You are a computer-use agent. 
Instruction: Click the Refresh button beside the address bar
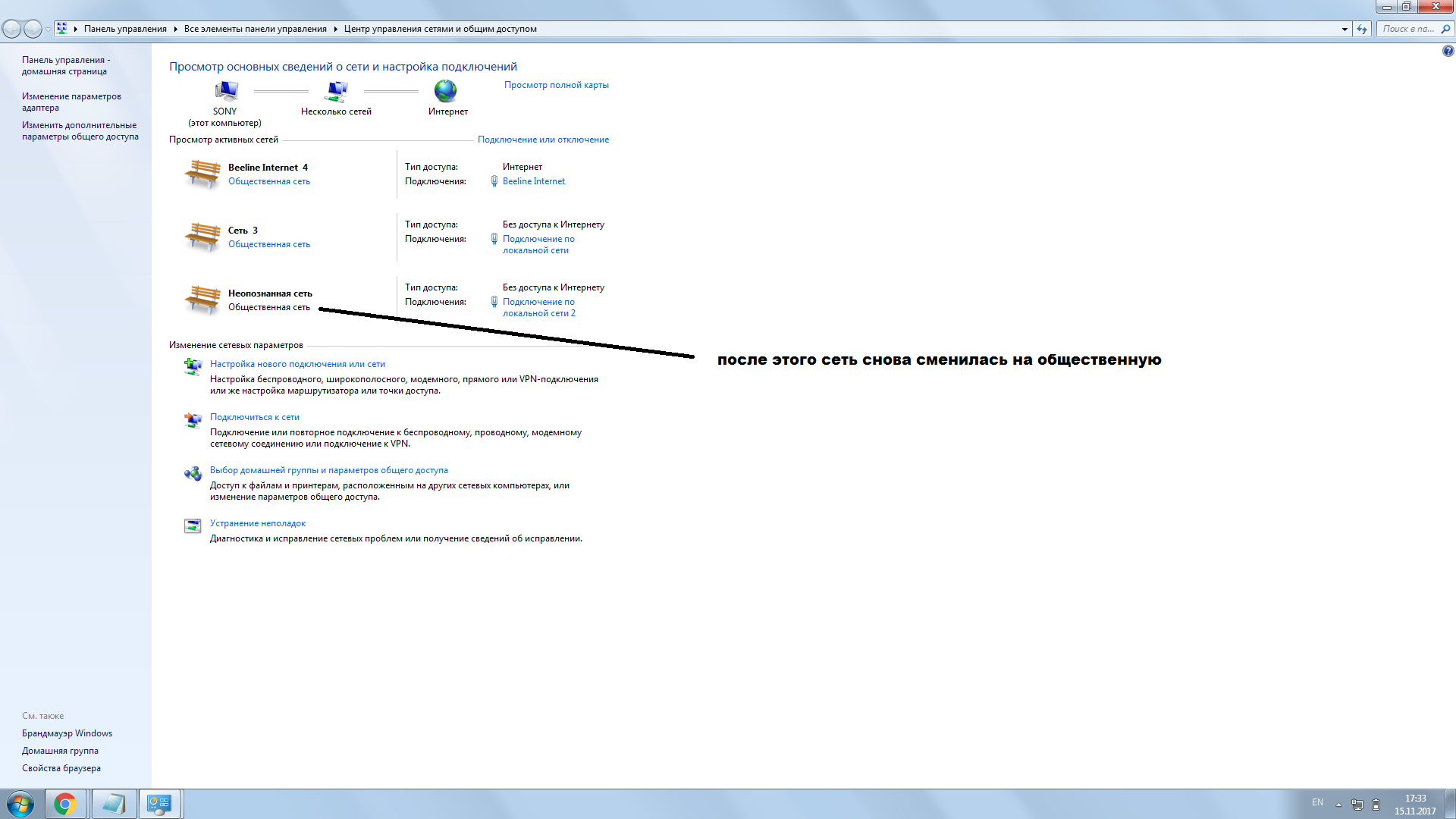1363,29
